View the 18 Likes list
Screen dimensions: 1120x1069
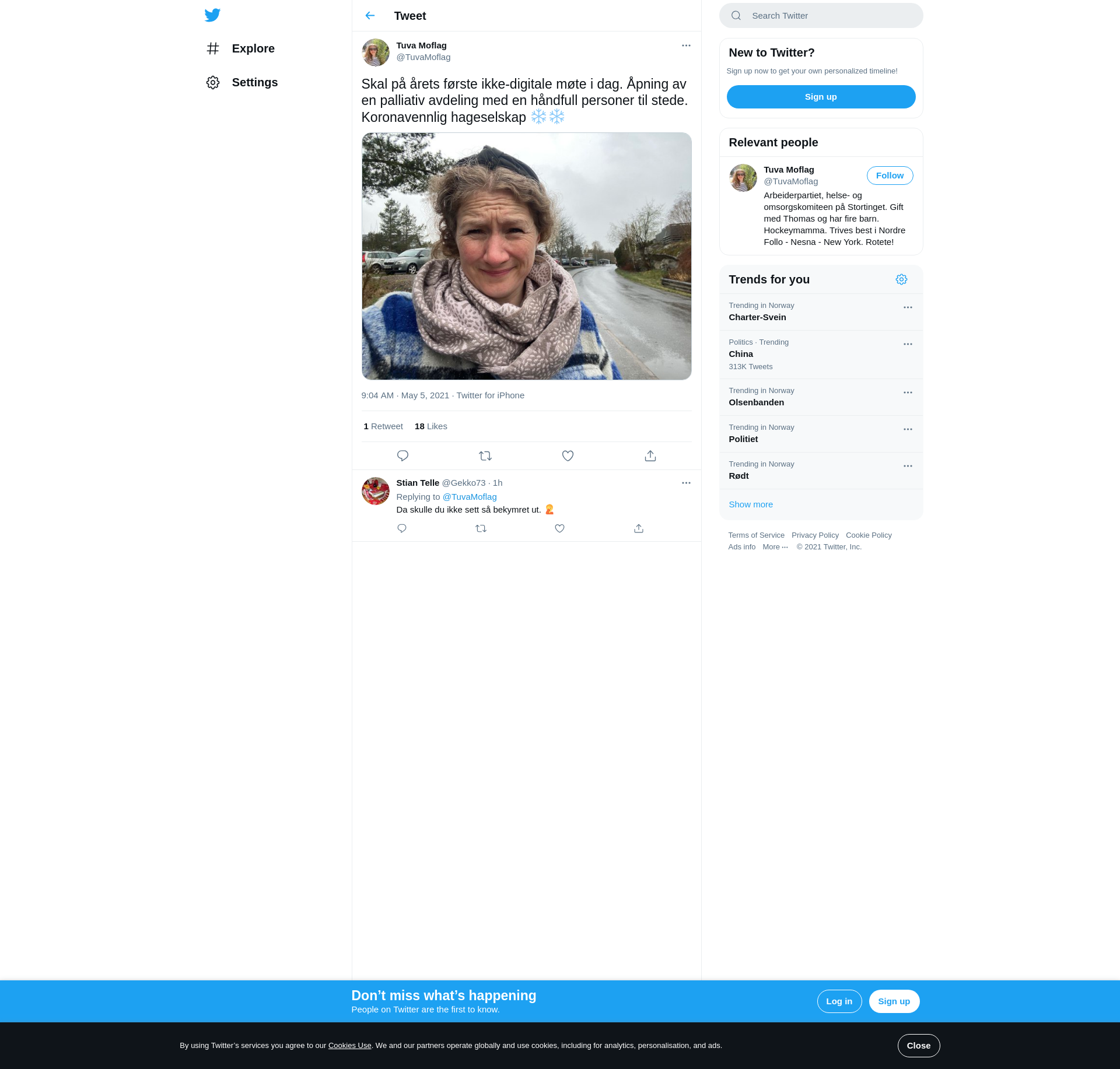(x=430, y=426)
